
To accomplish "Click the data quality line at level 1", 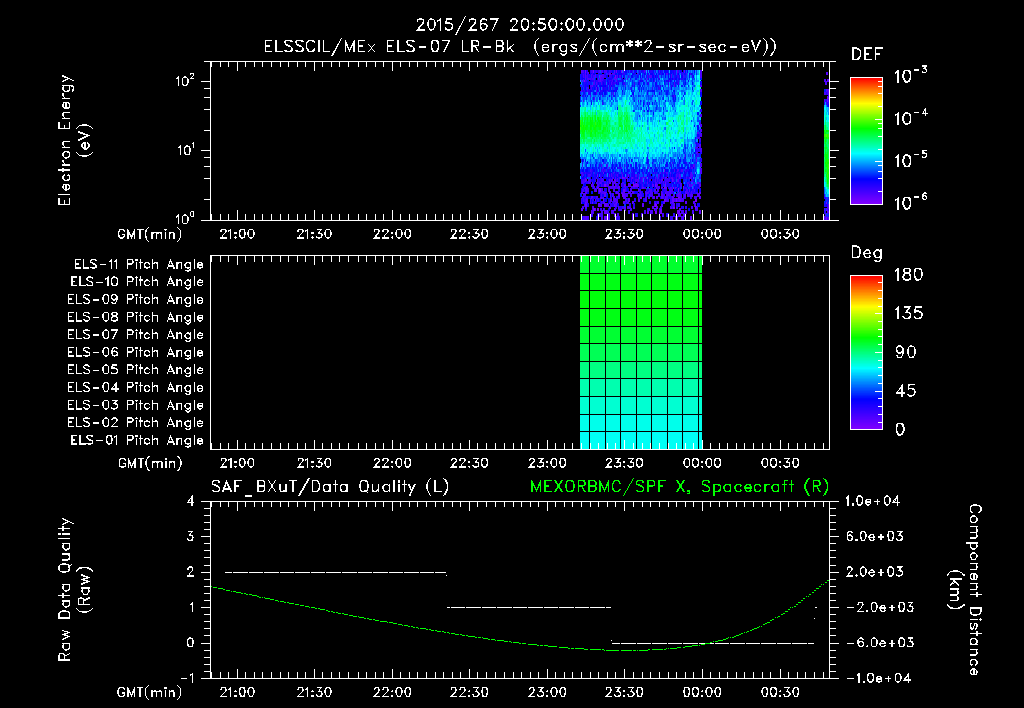I will tap(529, 607).
